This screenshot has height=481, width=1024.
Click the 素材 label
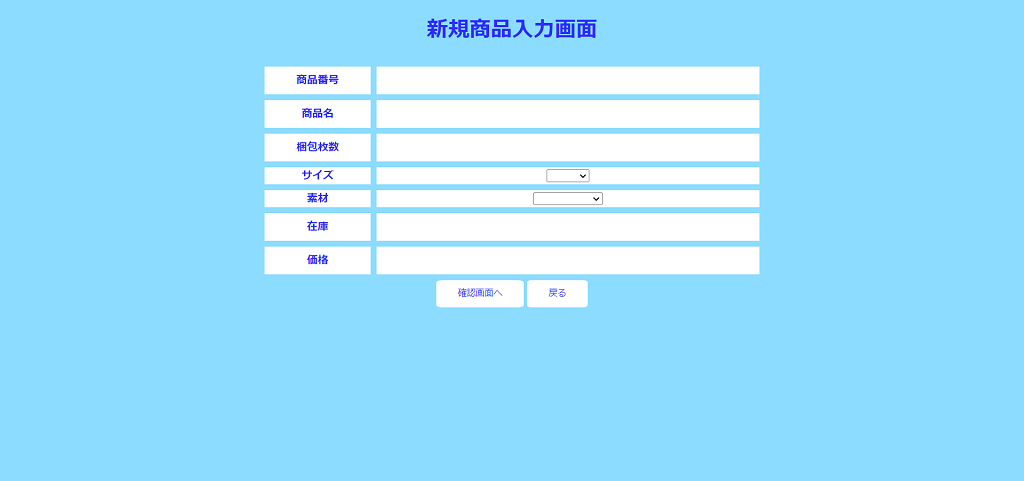317,198
